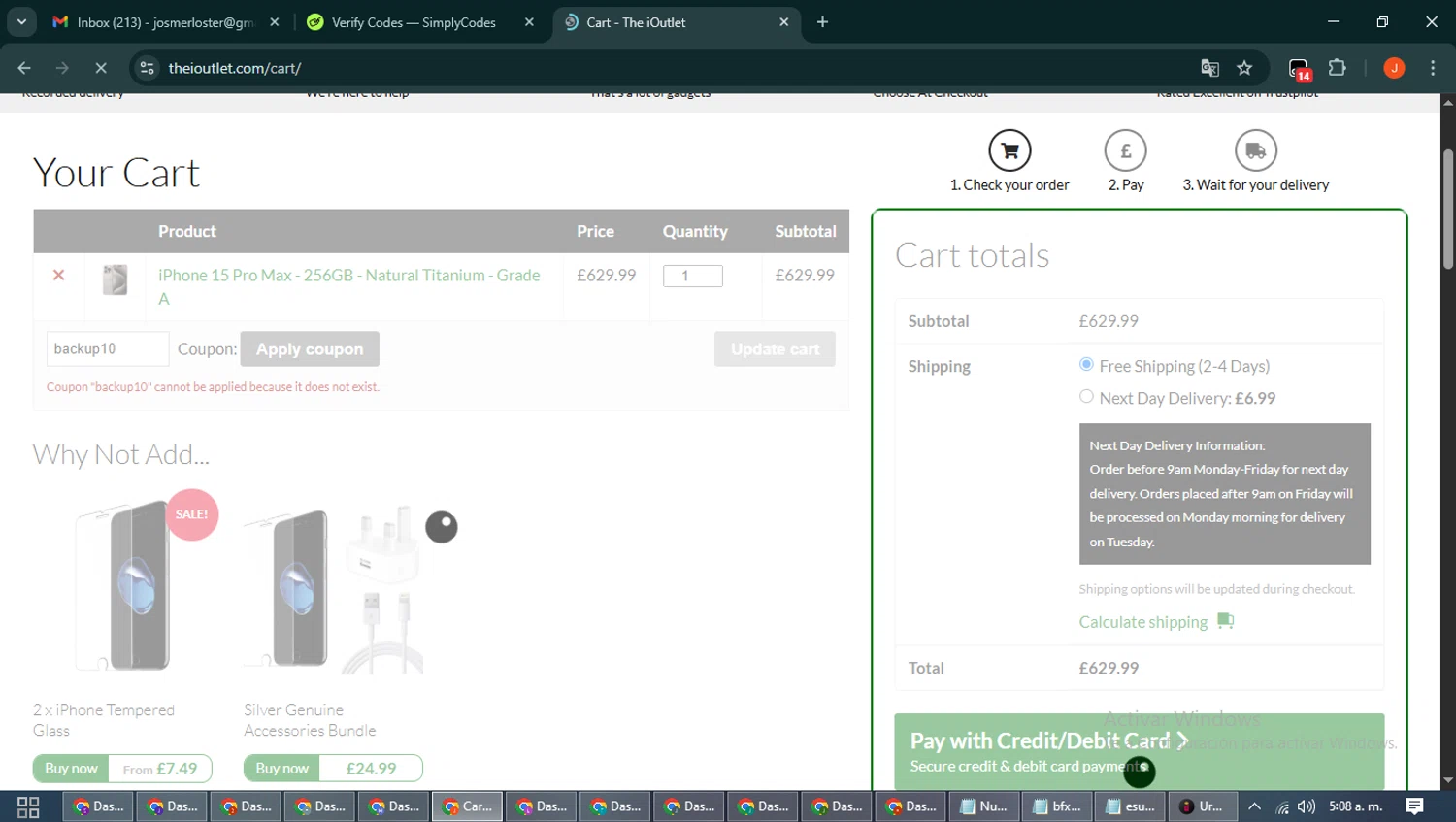Image resolution: width=1456 pixels, height=822 pixels.
Task: Open the clock showing 5:08 a. m.
Action: click(1355, 806)
